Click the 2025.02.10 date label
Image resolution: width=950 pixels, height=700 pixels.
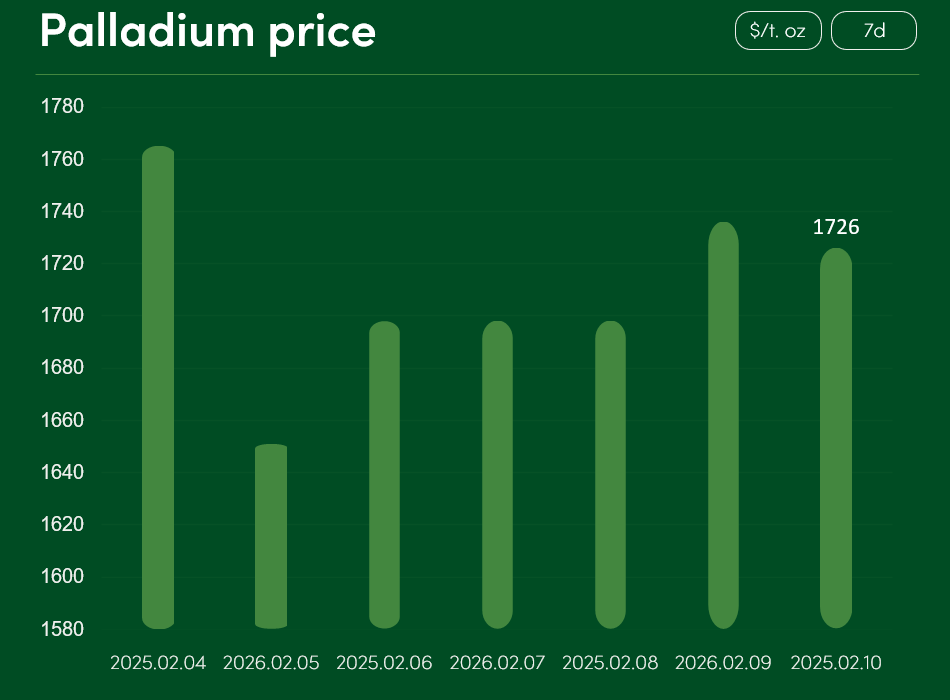click(x=836, y=663)
